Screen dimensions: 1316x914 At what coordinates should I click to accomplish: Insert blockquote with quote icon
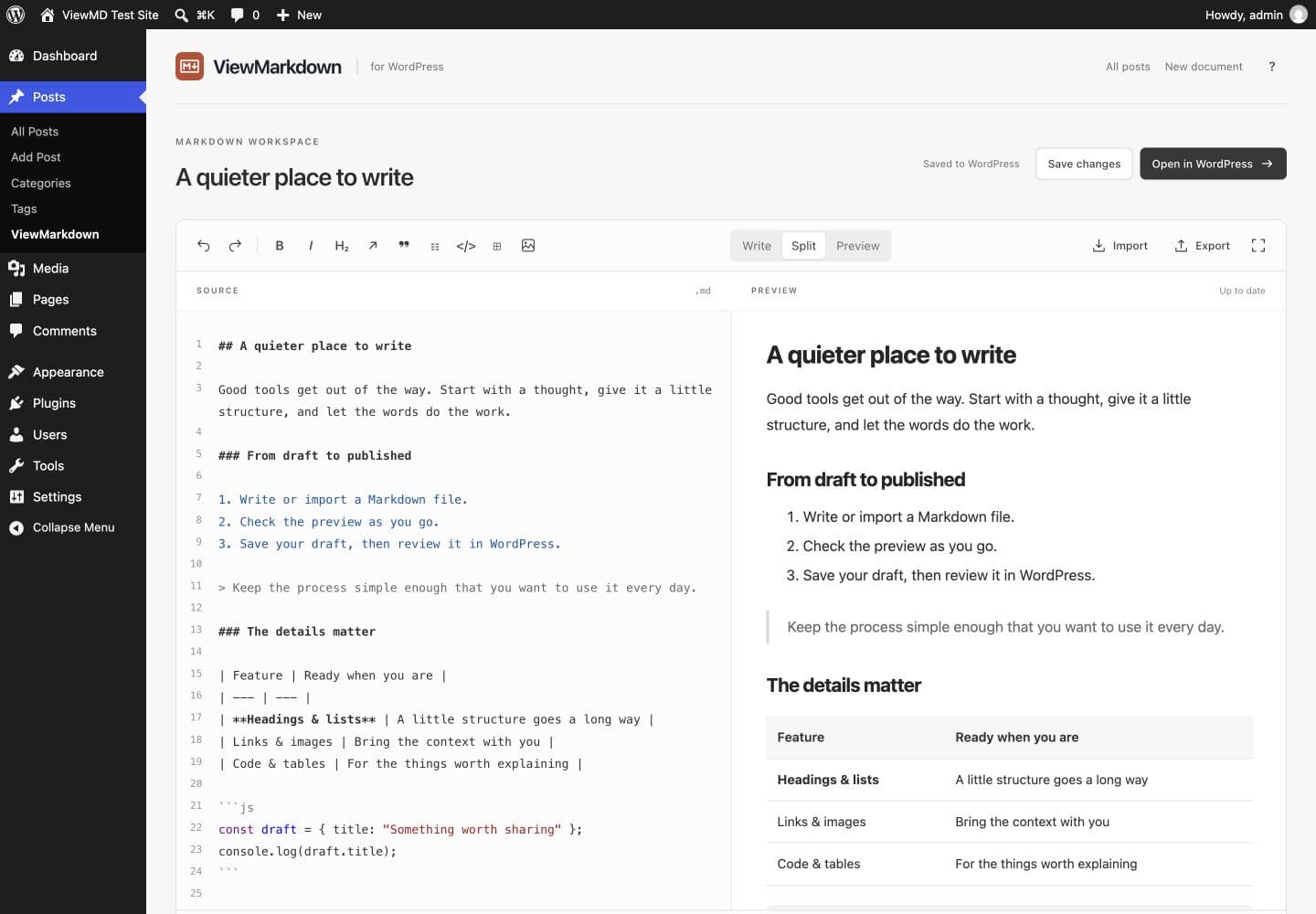coord(404,246)
